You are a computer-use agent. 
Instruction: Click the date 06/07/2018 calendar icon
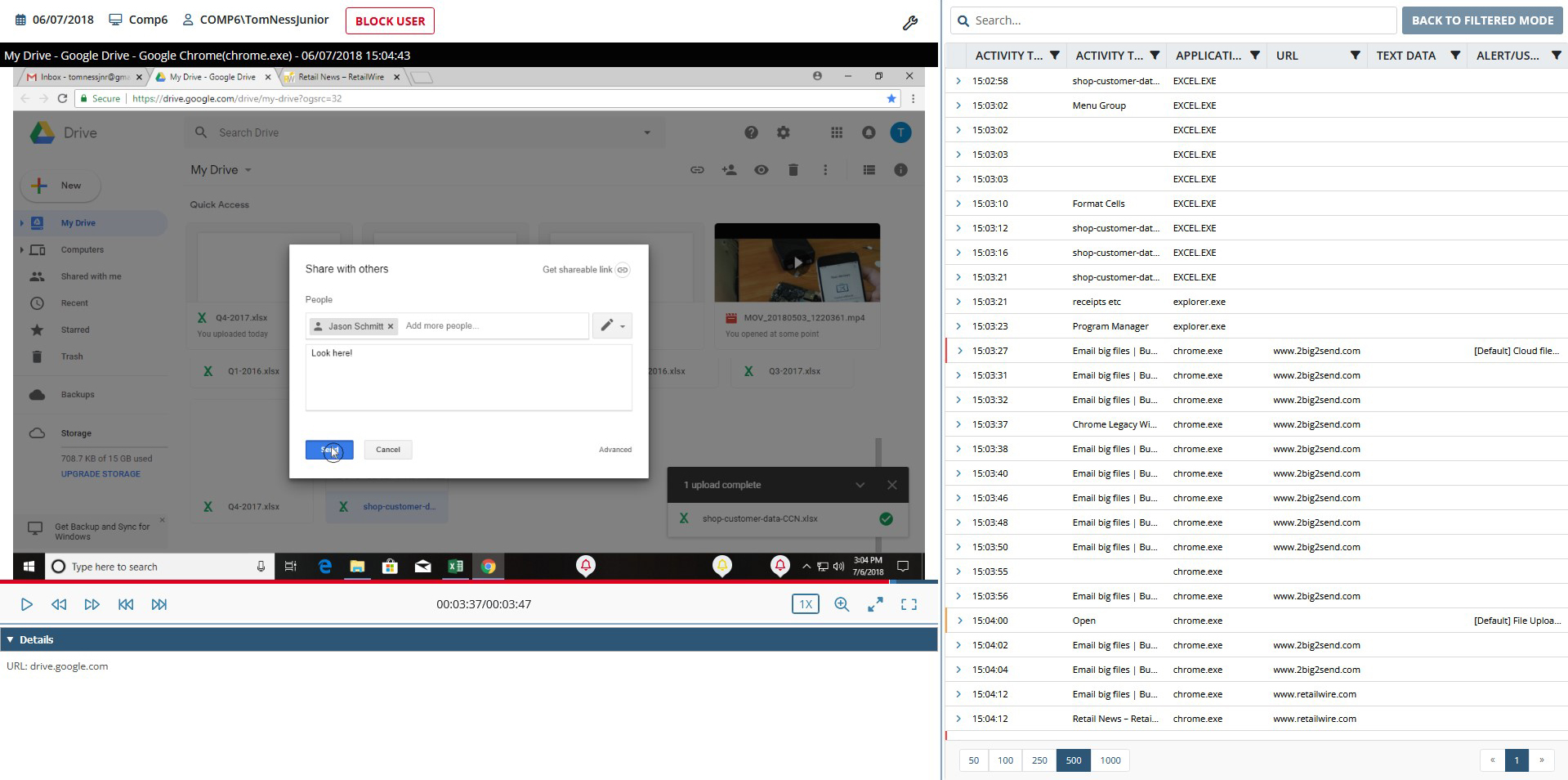(x=20, y=20)
